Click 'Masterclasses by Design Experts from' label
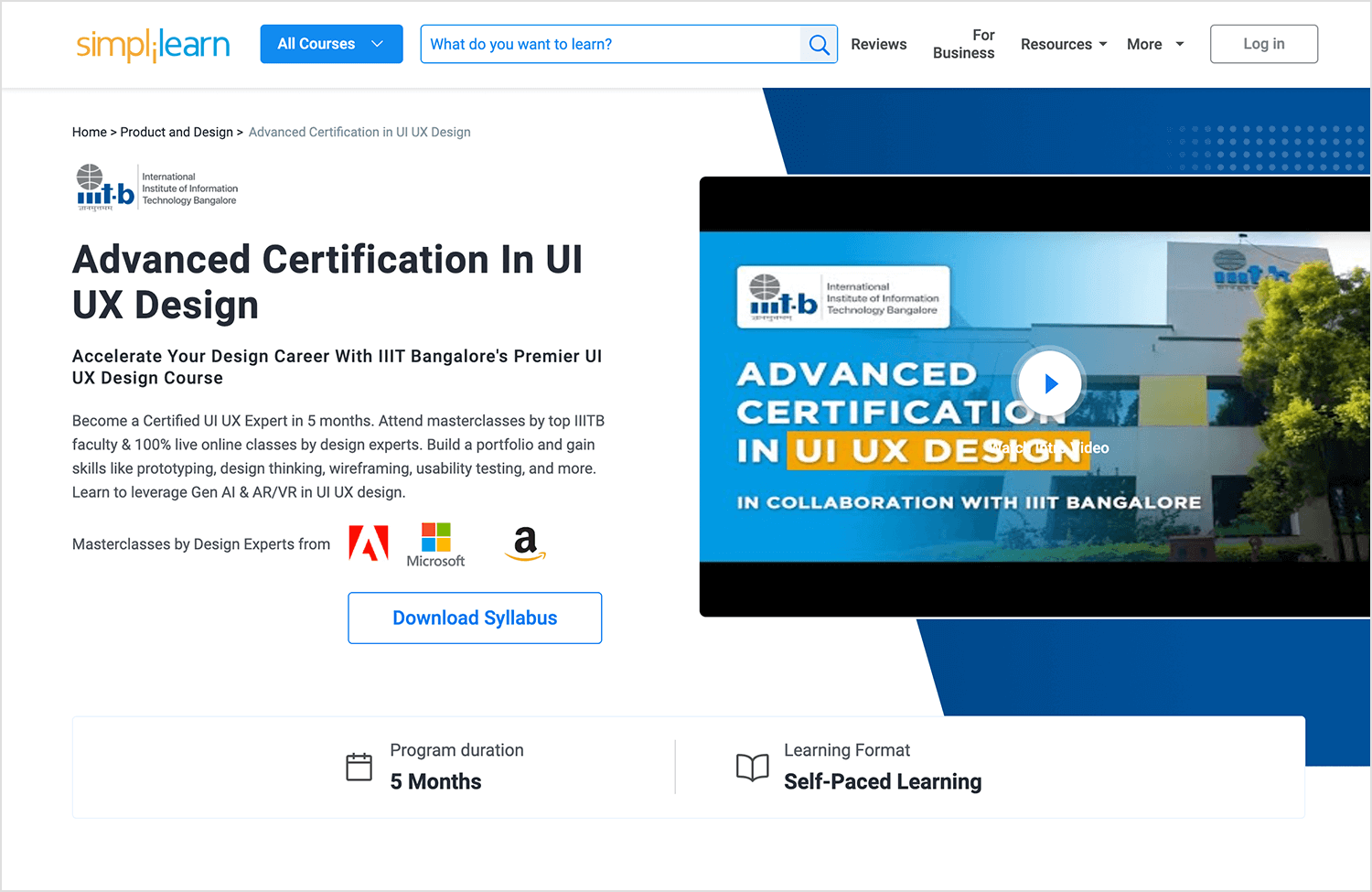1372x892 pixels. [x=201, y=543]
